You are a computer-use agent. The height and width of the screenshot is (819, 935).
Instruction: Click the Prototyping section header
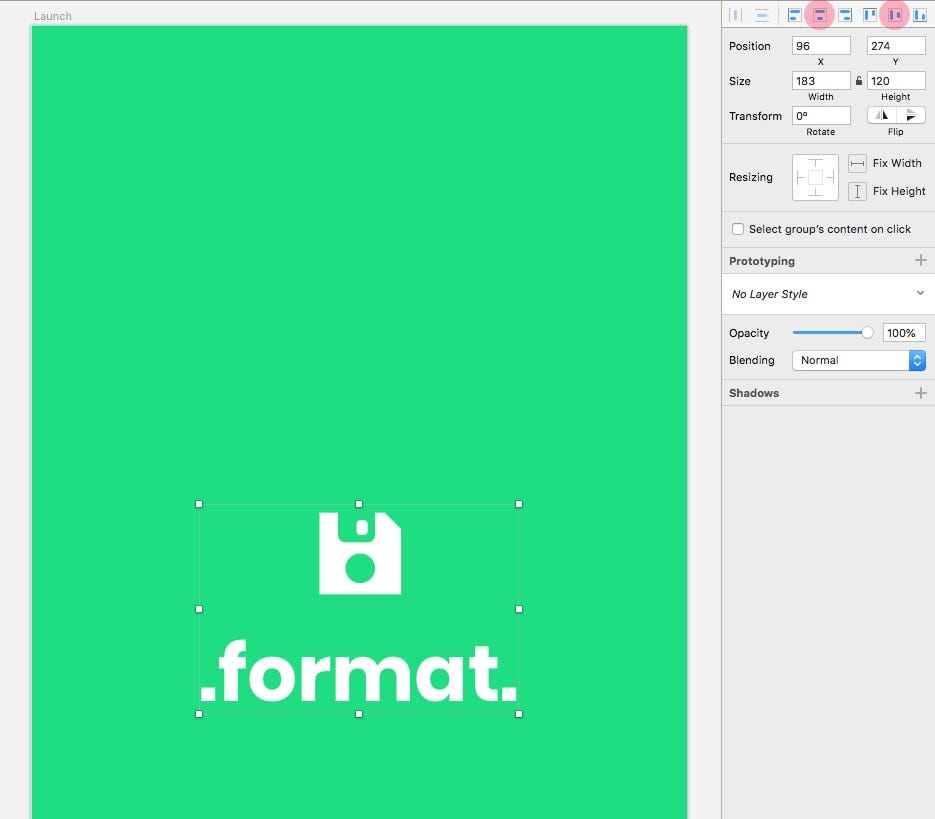click(761, 261)
